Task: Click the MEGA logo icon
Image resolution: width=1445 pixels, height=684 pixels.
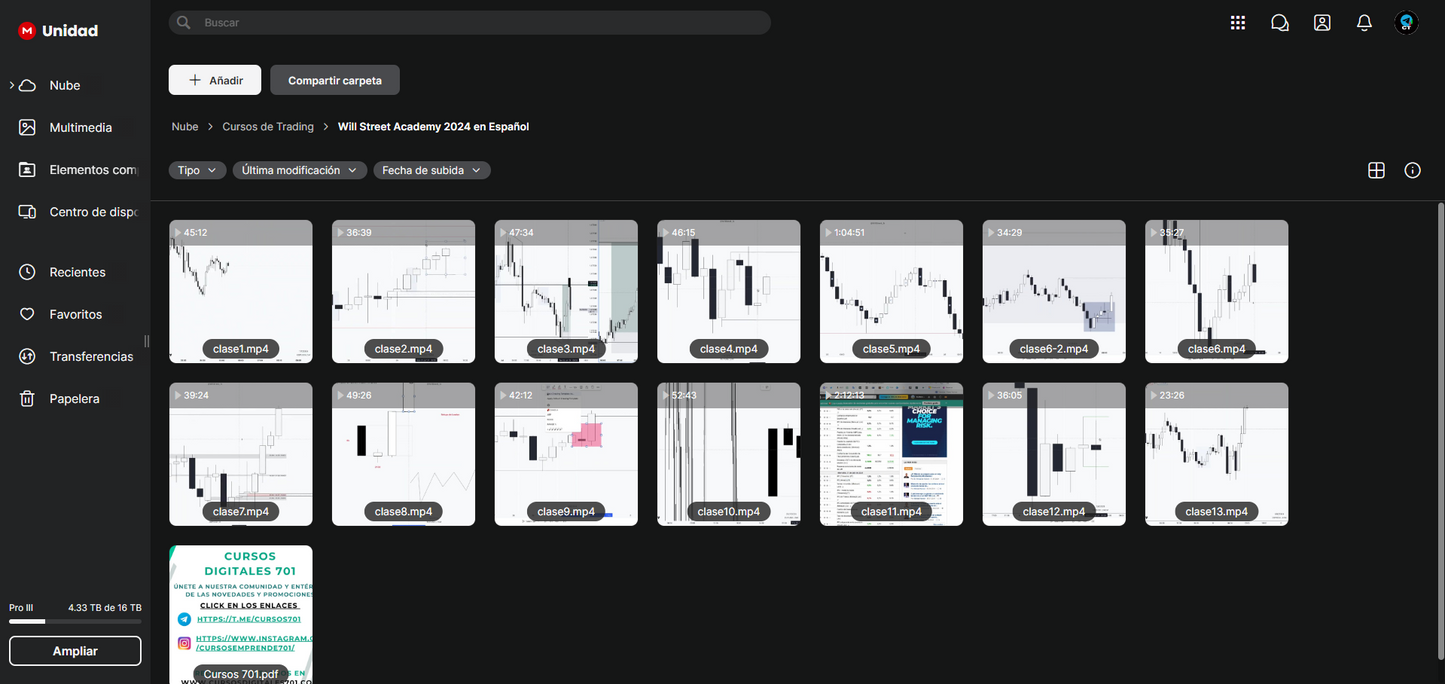Action: coord(27,31)
